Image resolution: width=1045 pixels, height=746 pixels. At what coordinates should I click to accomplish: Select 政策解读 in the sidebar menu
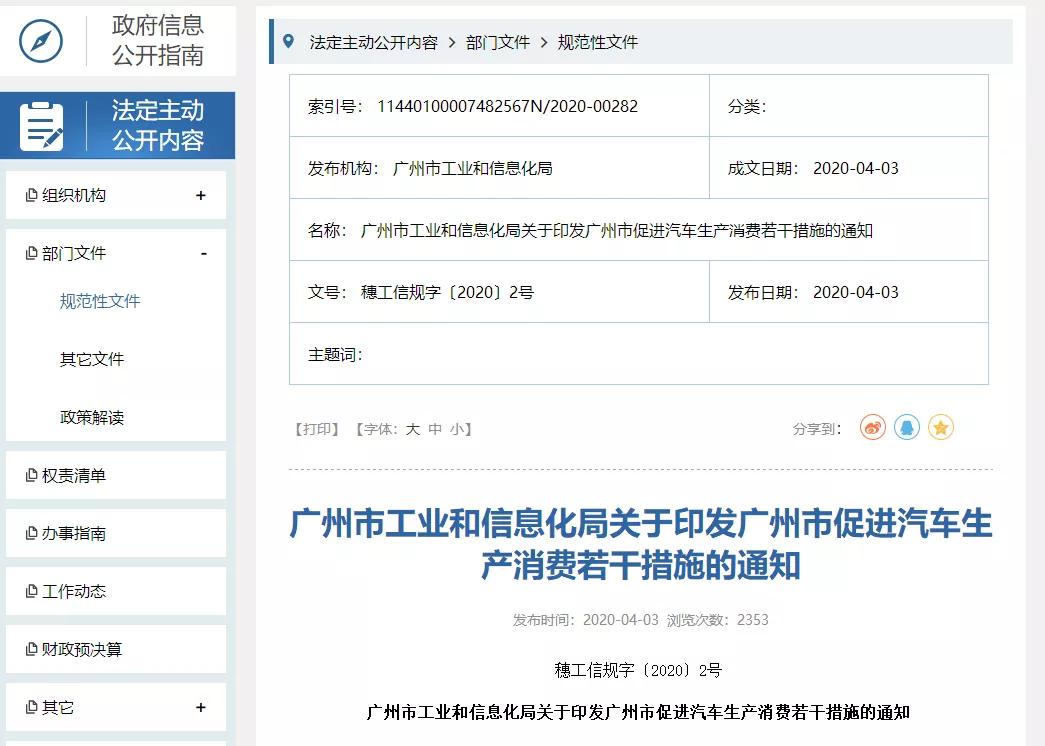91,418
